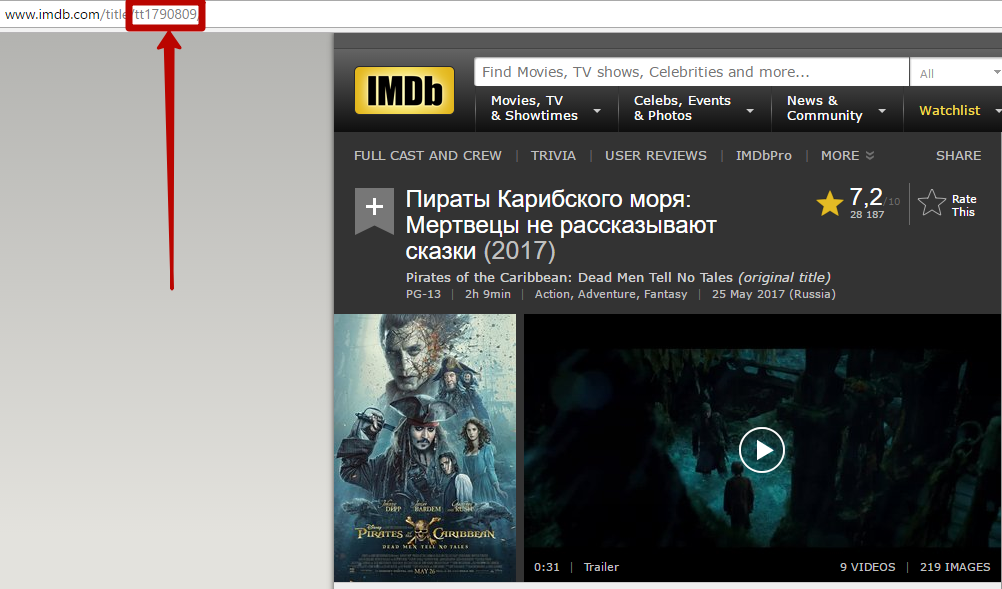Click the 0:31 trailer duration
The image size is (1002, 589).
(546, 567)
